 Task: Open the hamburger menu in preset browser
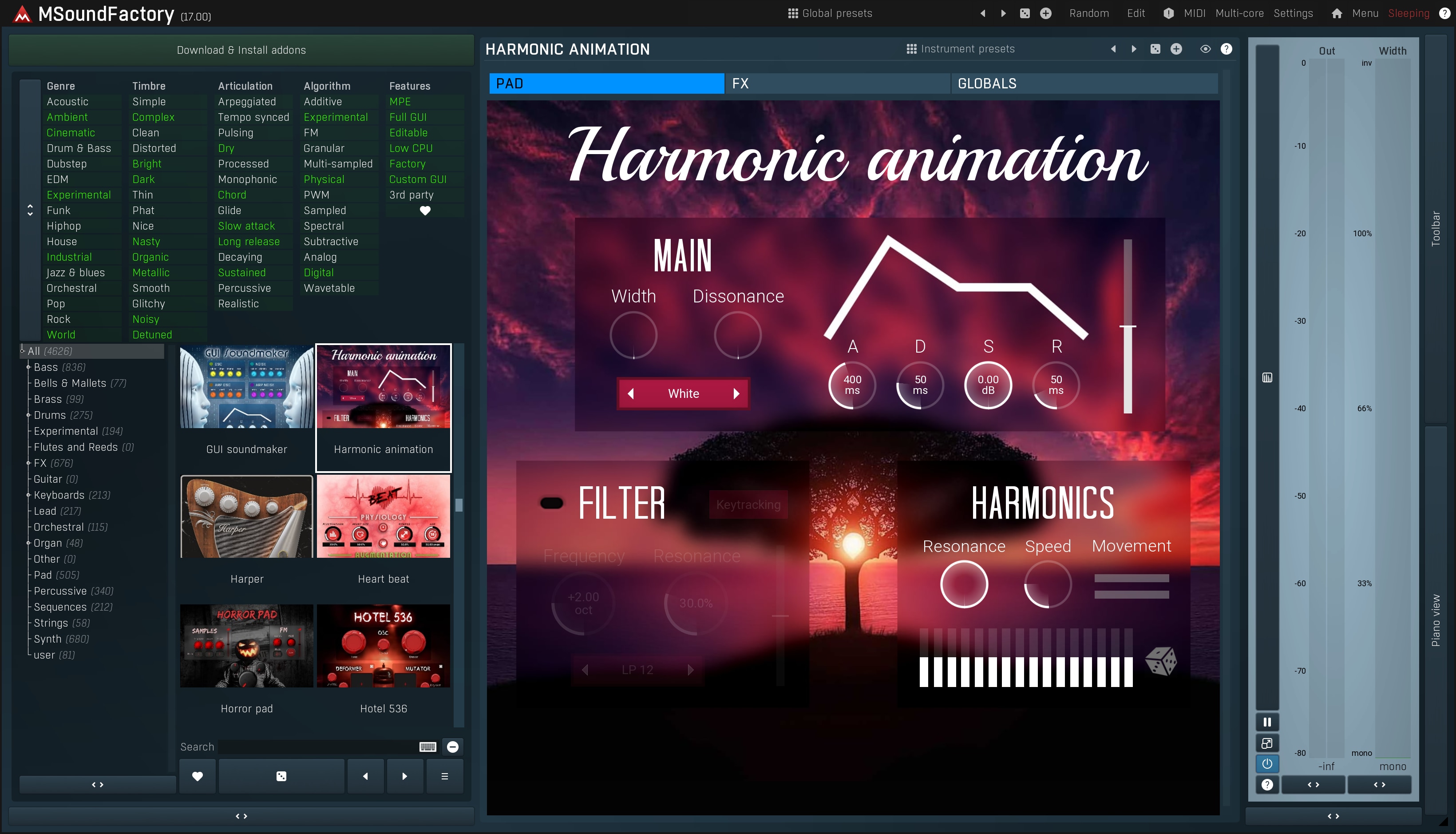pyautogui.click(x=444, y=776)
